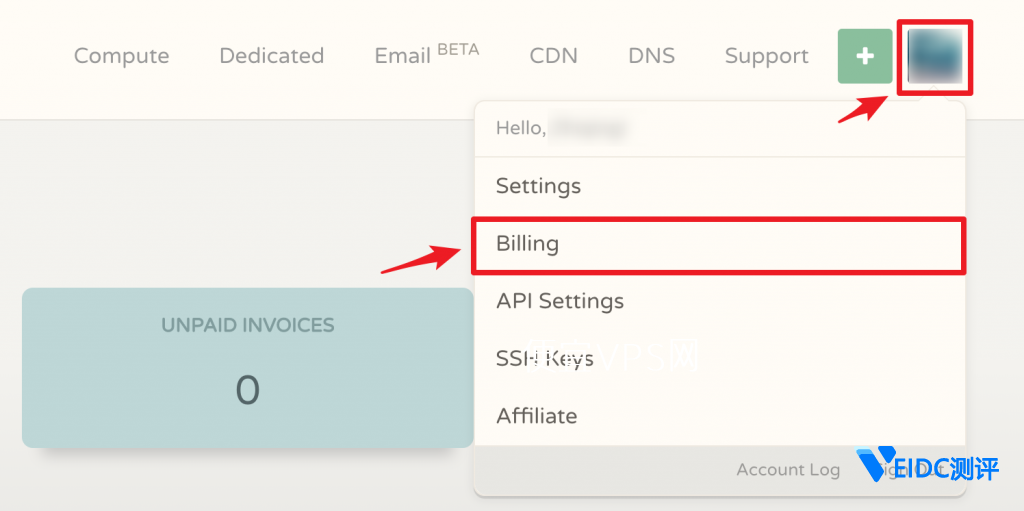Open the blurred user avatar menu
Screen dimensions: 1024x511
pyautogui.click(x=935, y=56)
